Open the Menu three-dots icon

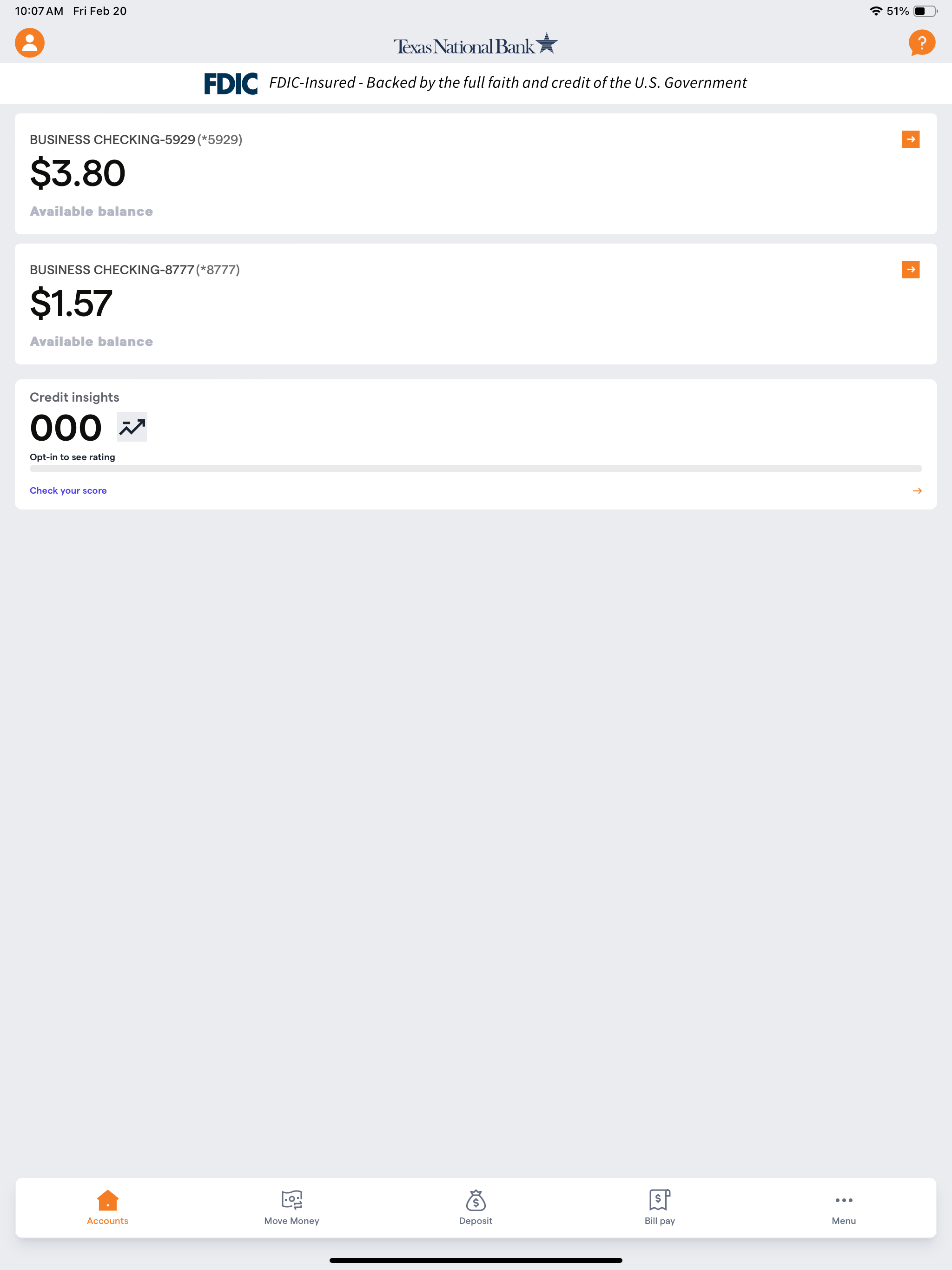(x=844, y=1200)
